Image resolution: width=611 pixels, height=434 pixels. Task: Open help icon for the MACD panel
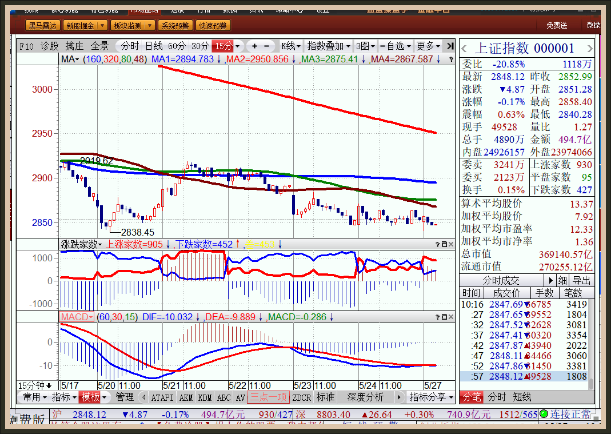click(x=438, y=317)
